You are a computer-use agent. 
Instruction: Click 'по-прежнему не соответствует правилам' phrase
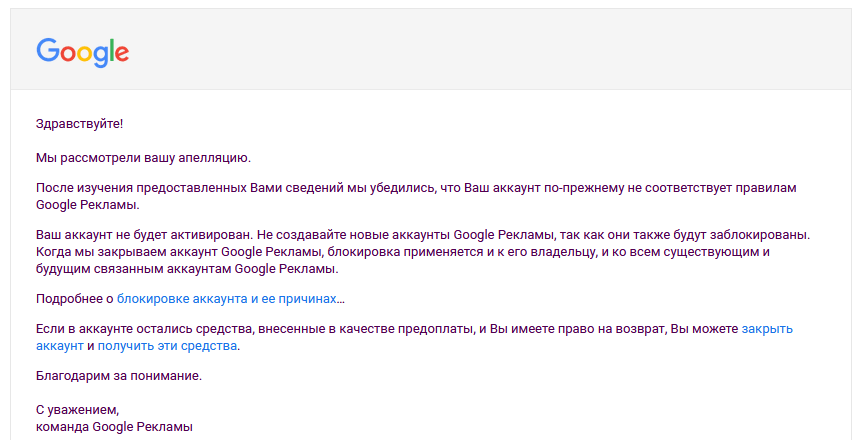click(x=670, y=188)
